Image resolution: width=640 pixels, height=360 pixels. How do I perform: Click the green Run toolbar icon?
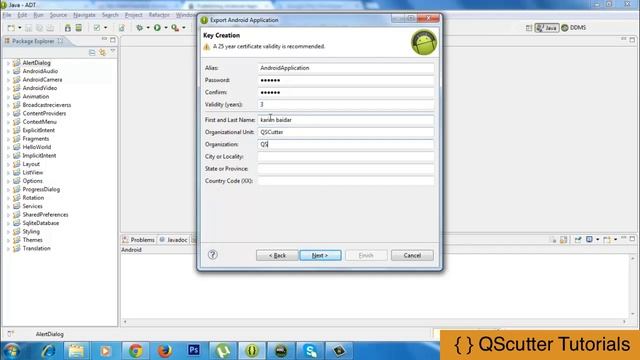[157, 28]
